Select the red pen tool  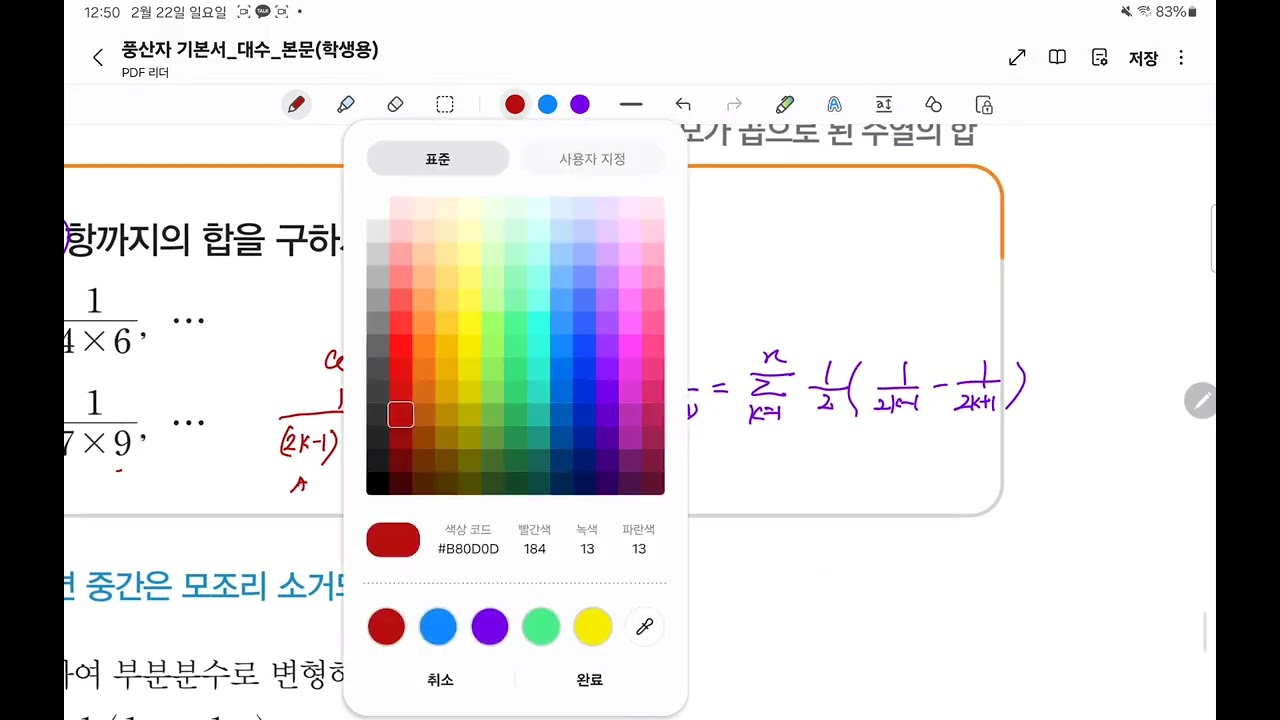click(x=296, y=105)
